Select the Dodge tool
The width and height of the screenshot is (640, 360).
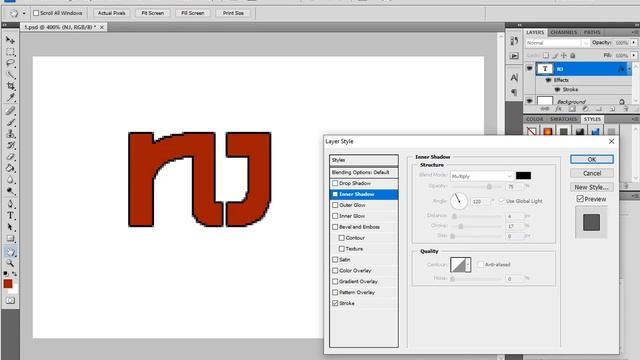click(x=10, y=191)
